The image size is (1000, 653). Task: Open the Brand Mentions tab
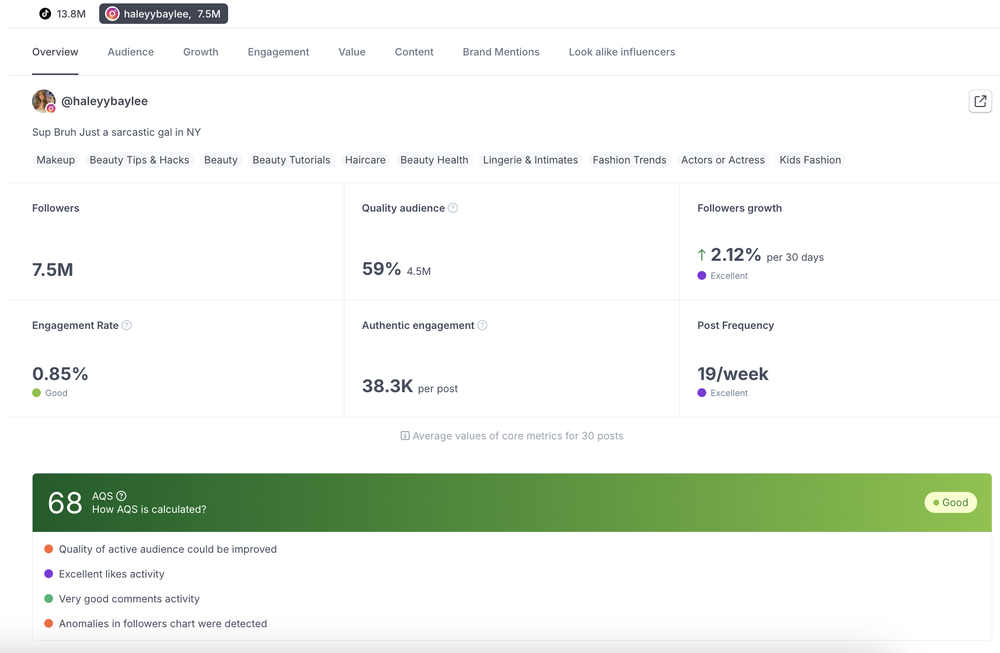coord(501,52)
